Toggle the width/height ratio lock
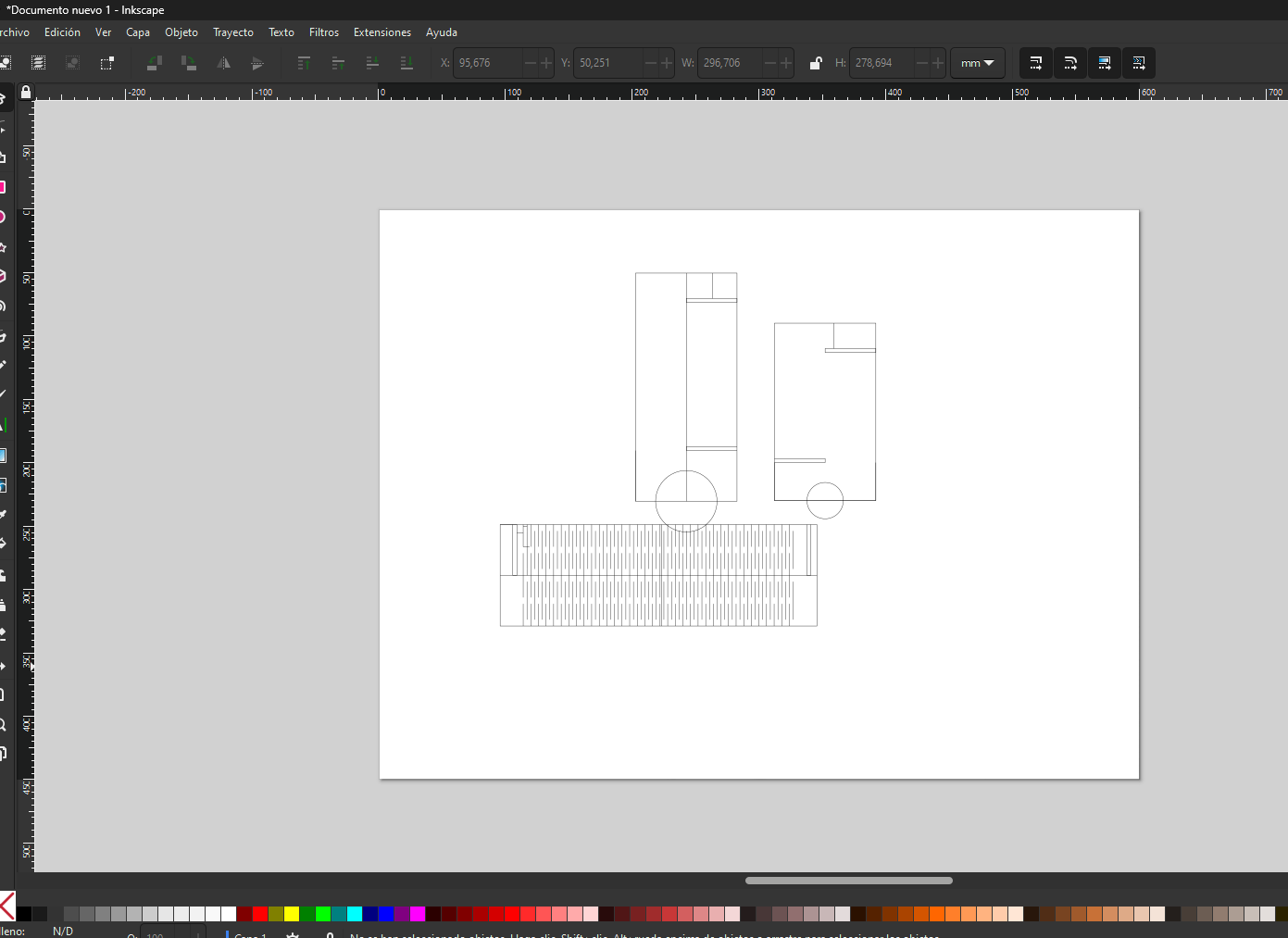 (815, 63)
